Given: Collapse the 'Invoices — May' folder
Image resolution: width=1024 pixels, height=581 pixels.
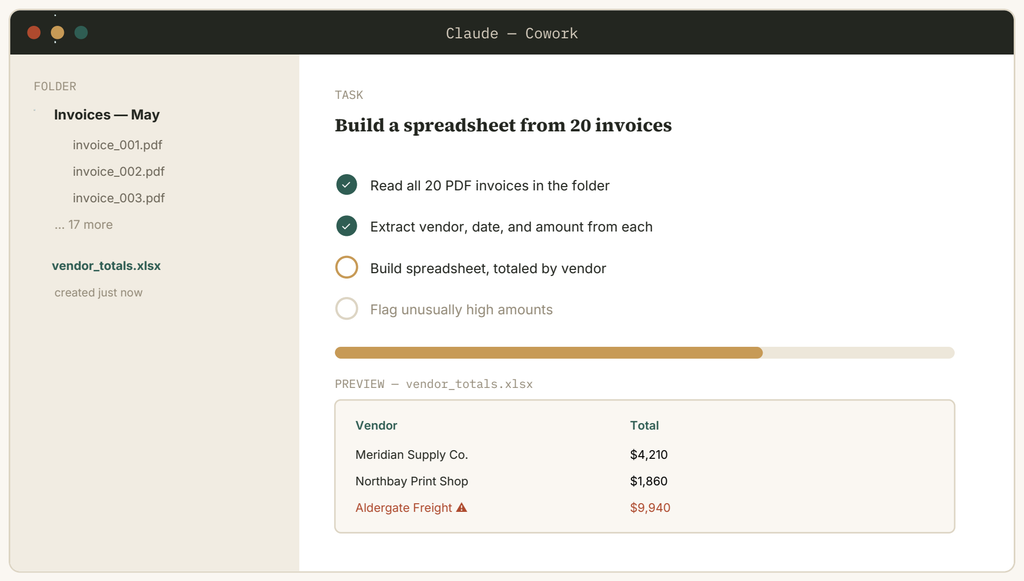Looking at the screenshot, I should click(x=107, y=115).
